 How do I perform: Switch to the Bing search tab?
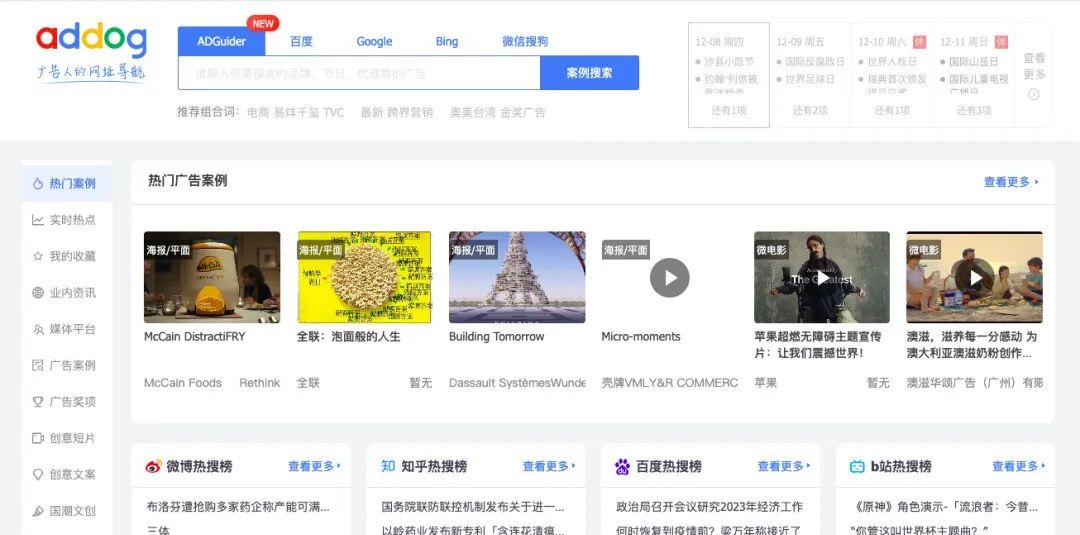click(446, 41)
